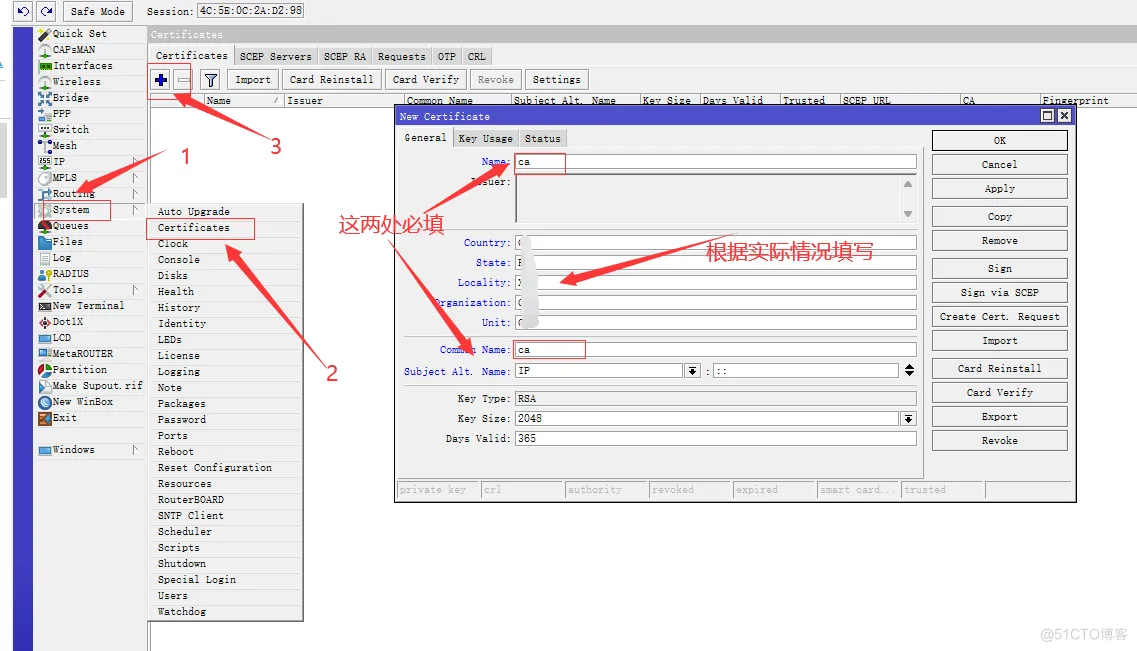
Task: Click the Issuer box scrollbar down arrow
Action: coord(907,214)
